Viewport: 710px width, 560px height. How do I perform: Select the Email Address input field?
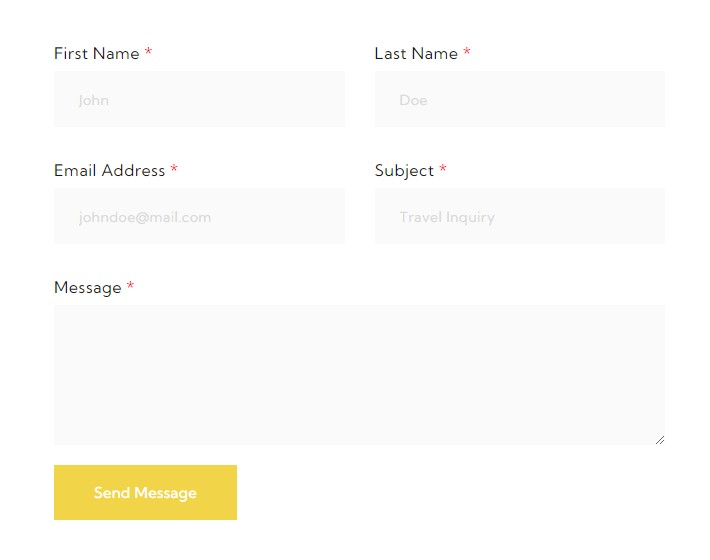point(199,216)
